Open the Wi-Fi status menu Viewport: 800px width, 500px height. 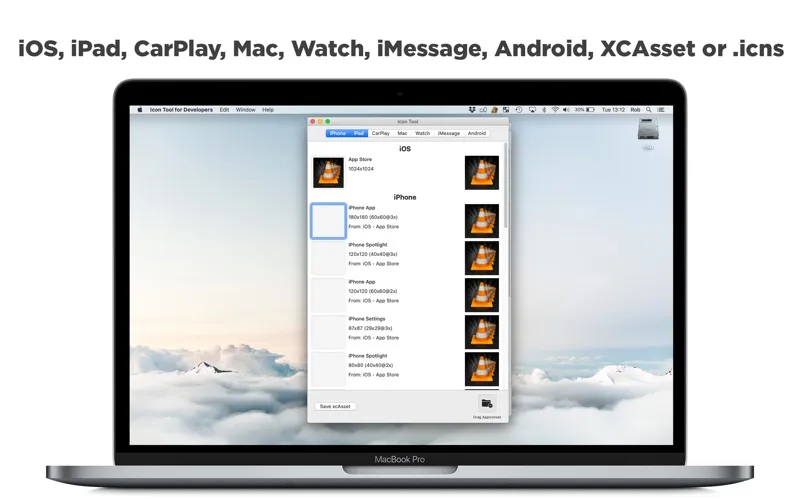click(x=555, y=110)
